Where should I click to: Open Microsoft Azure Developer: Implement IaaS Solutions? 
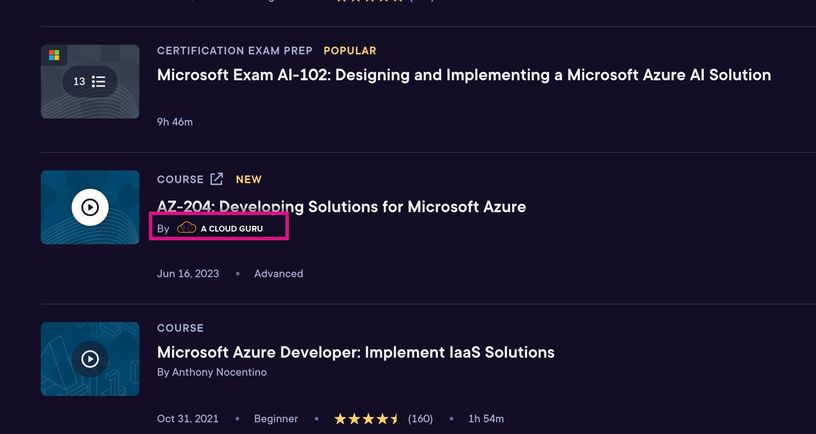[355, 352]
